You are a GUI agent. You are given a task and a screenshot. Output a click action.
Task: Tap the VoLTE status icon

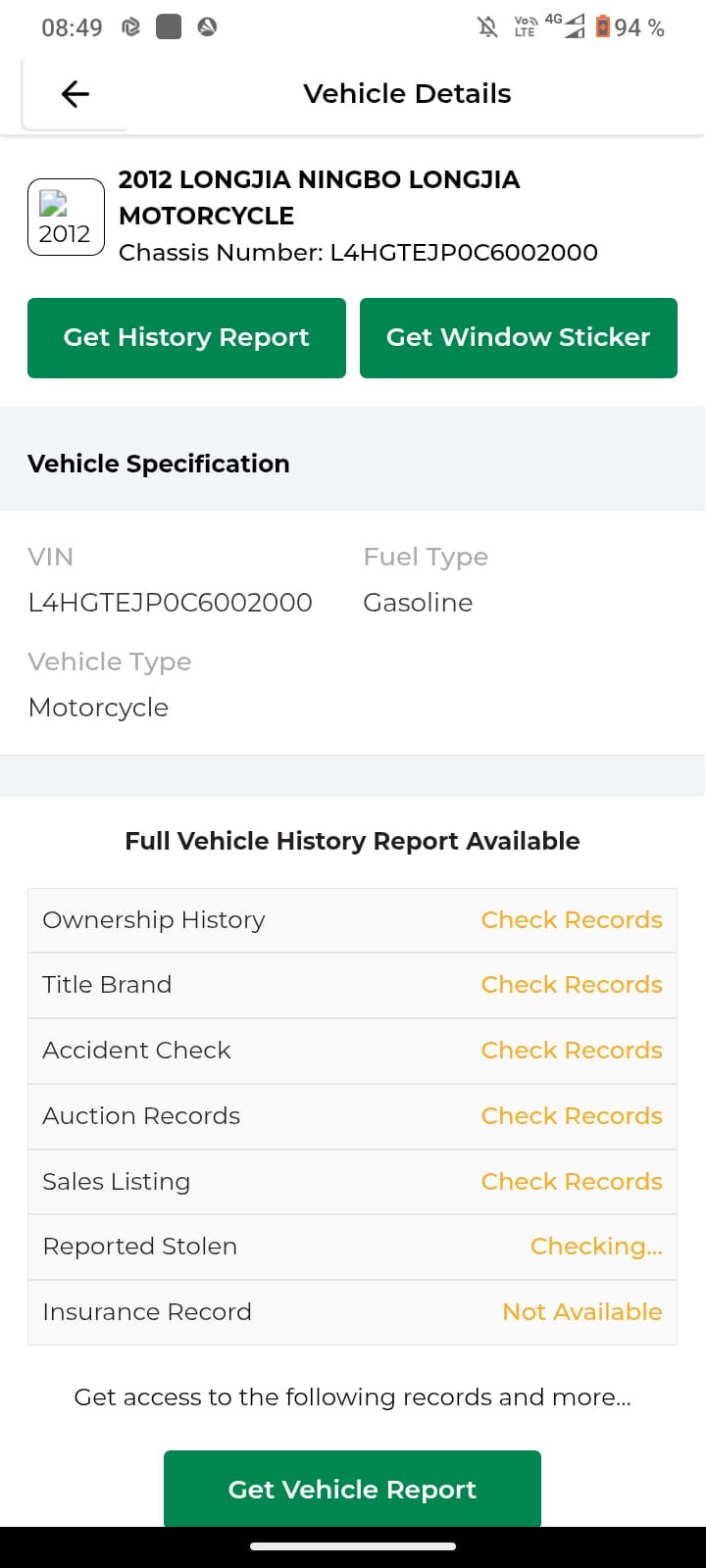526,27
